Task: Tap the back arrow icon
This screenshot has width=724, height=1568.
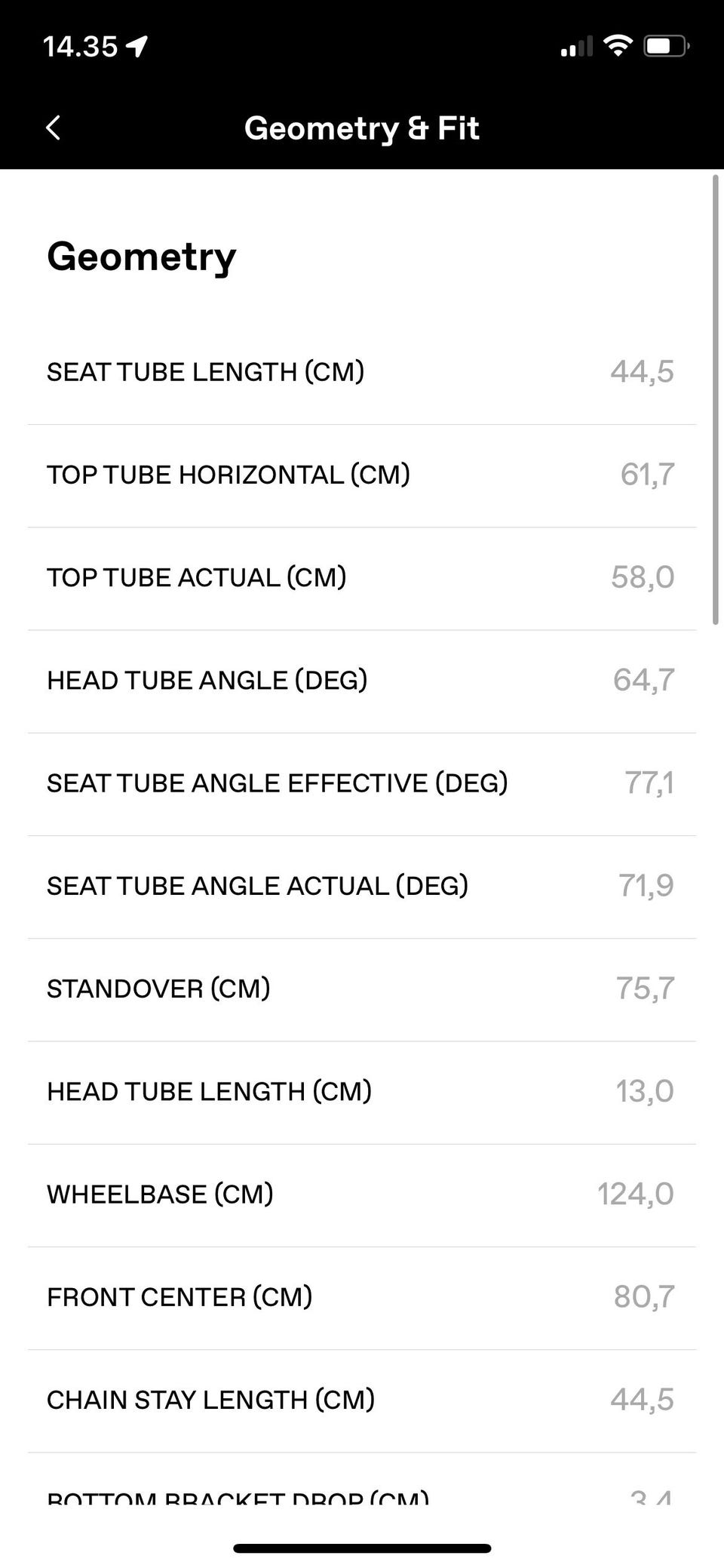Action: pyautogui.click(x=53, y=128)
